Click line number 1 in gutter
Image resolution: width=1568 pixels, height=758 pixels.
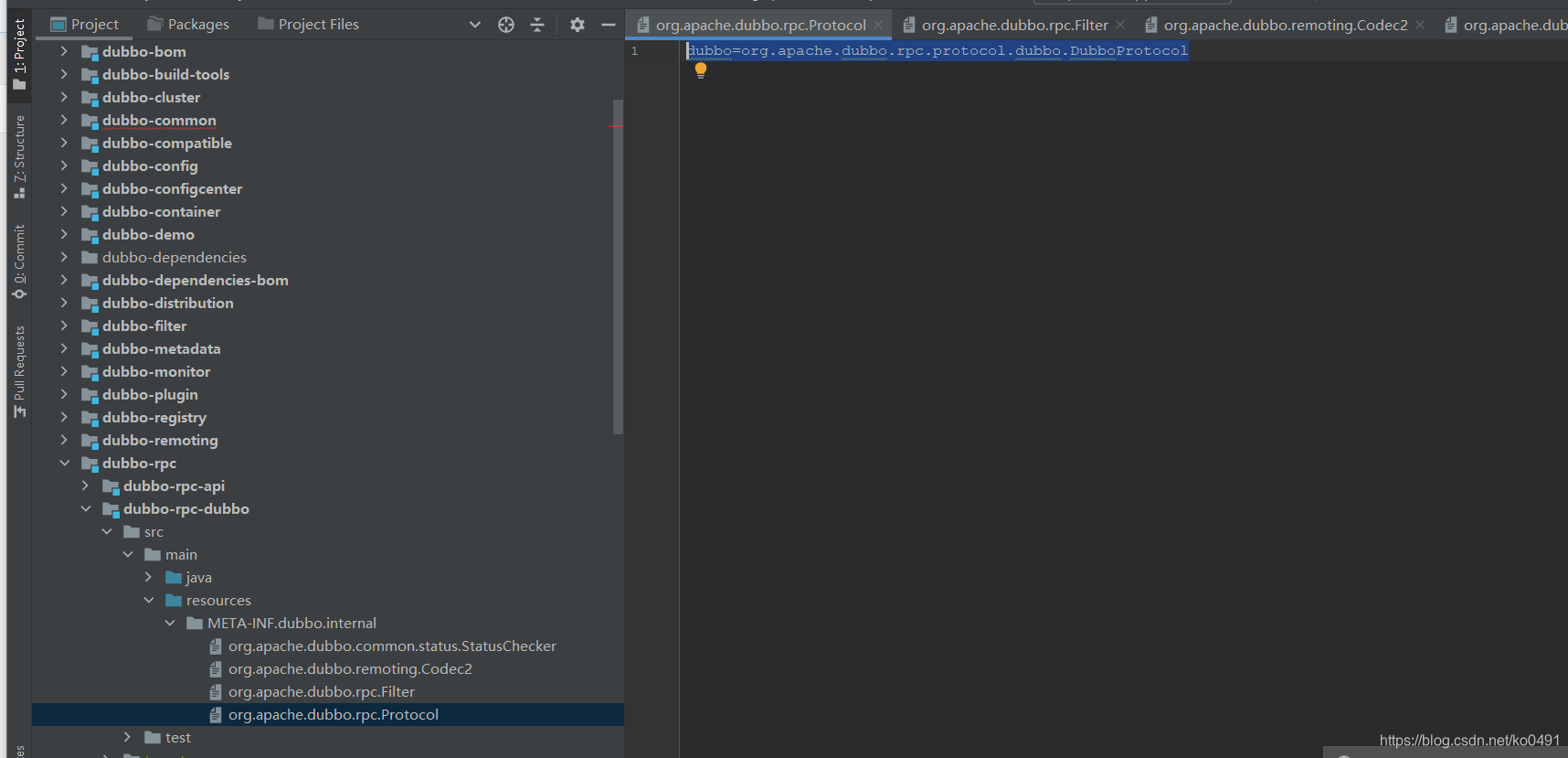point(634,51)
